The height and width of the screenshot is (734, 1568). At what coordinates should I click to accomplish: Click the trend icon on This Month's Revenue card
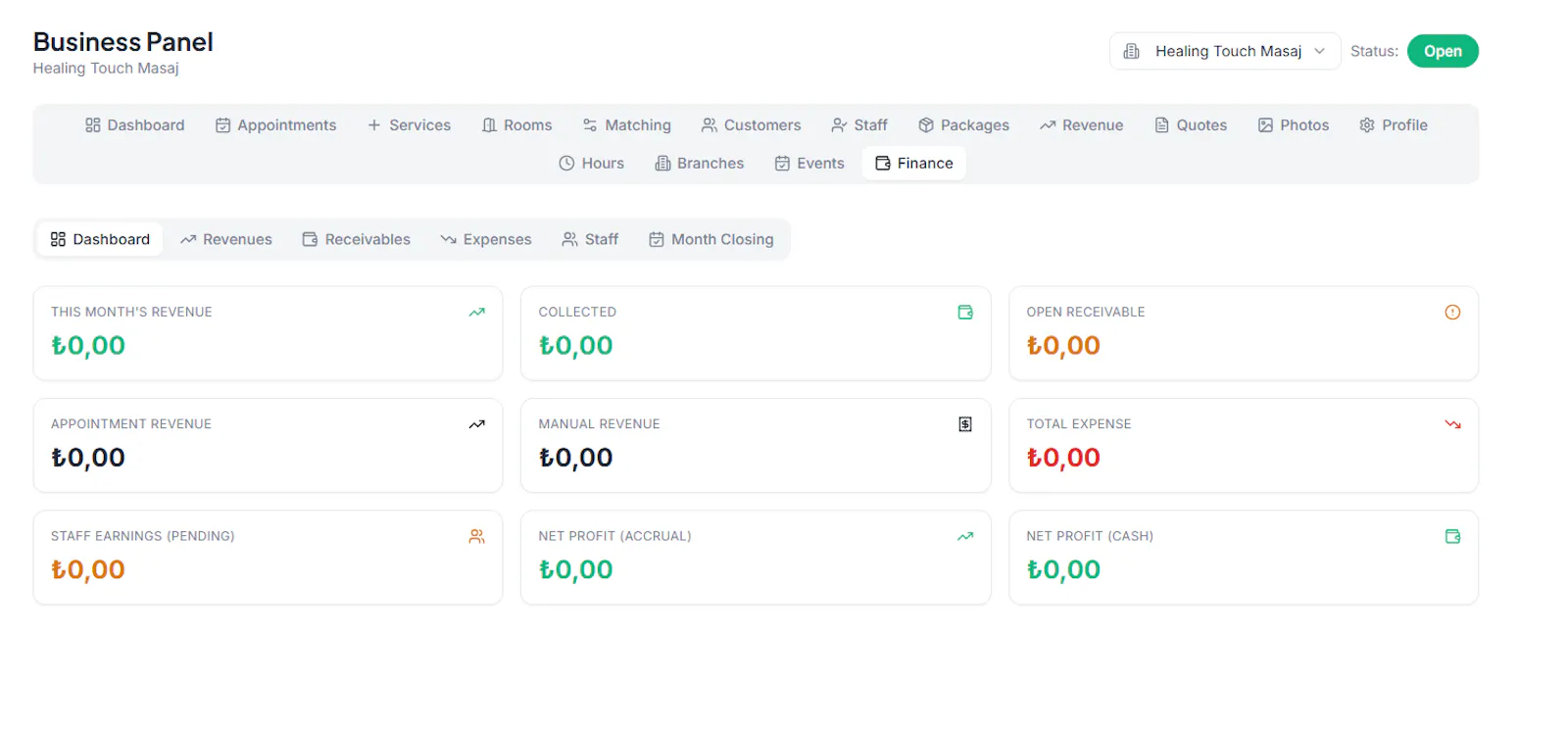click(477, 313)
